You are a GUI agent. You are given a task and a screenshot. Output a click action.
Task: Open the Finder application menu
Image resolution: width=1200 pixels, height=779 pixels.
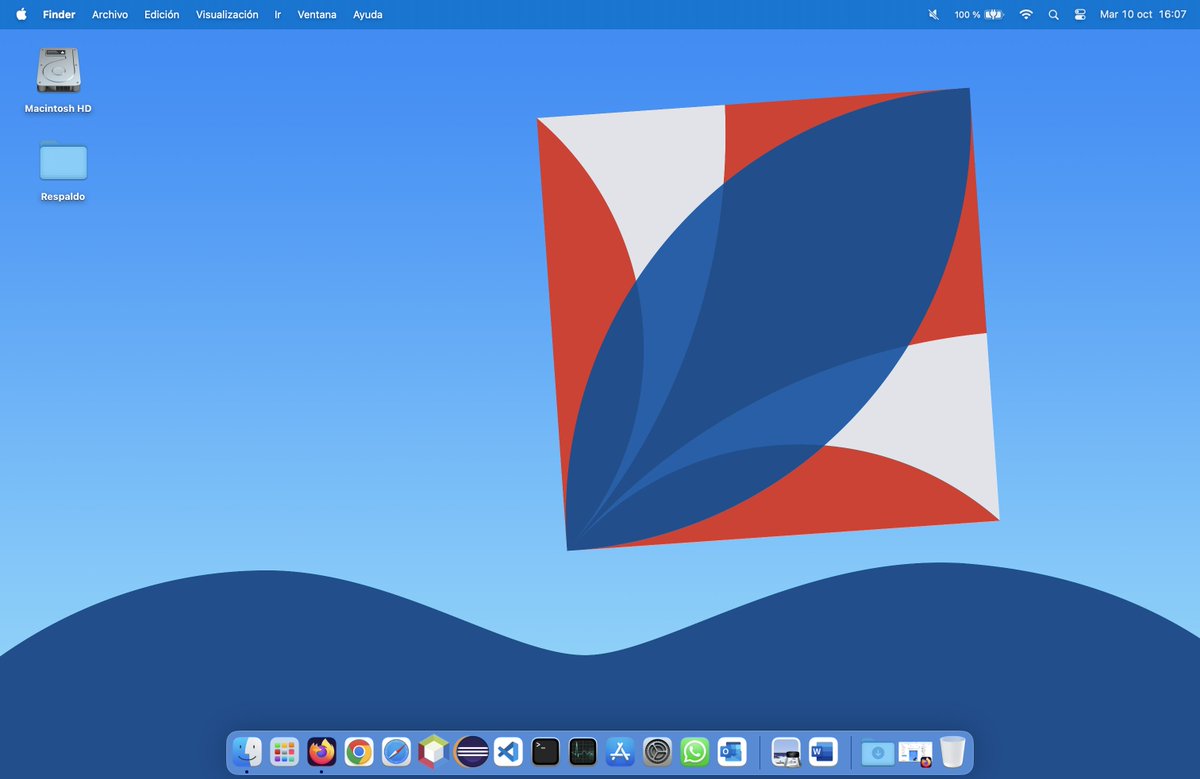[59, 15]
